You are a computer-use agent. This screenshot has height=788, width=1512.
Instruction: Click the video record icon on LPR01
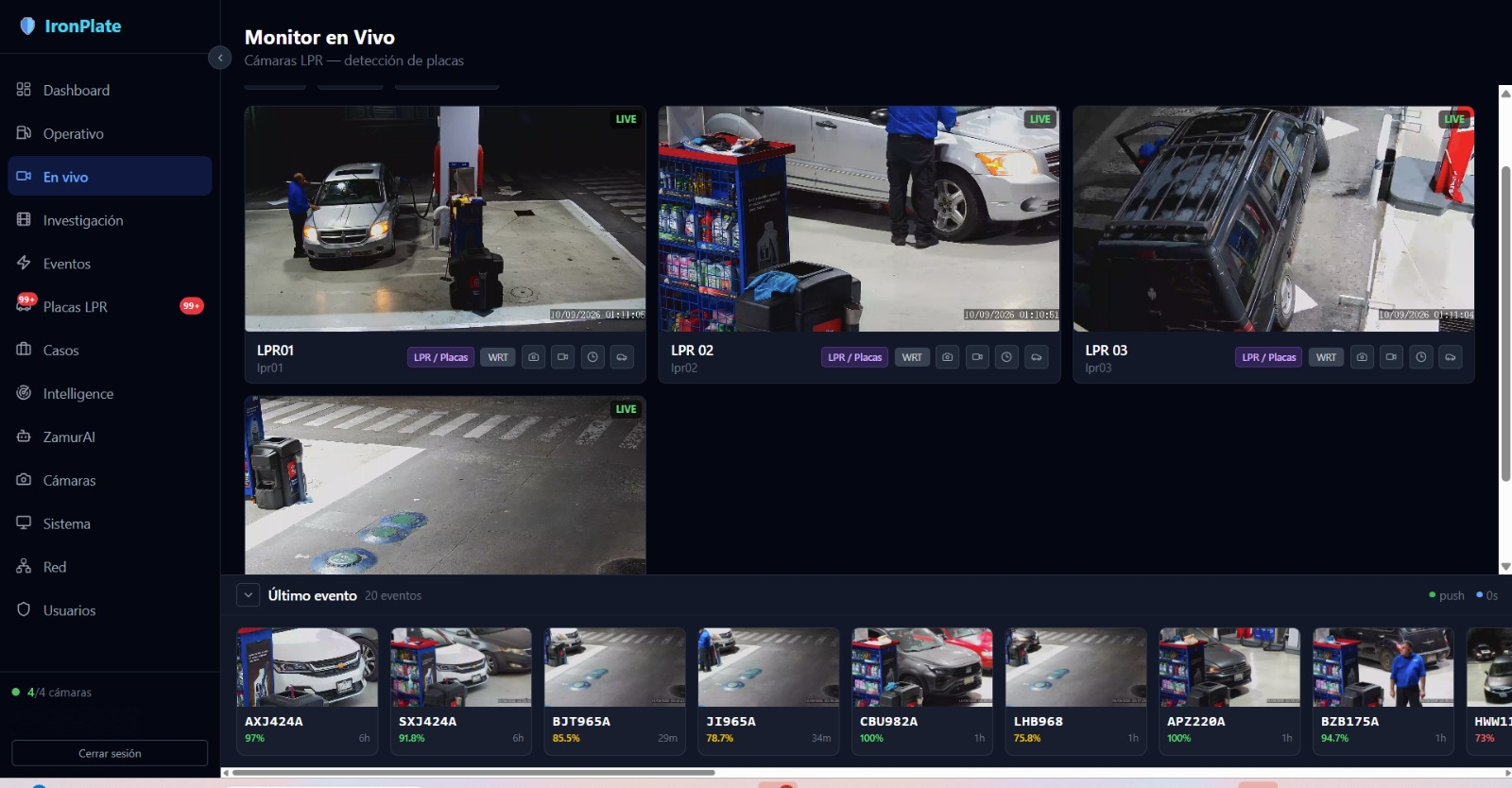click(563, 357)
